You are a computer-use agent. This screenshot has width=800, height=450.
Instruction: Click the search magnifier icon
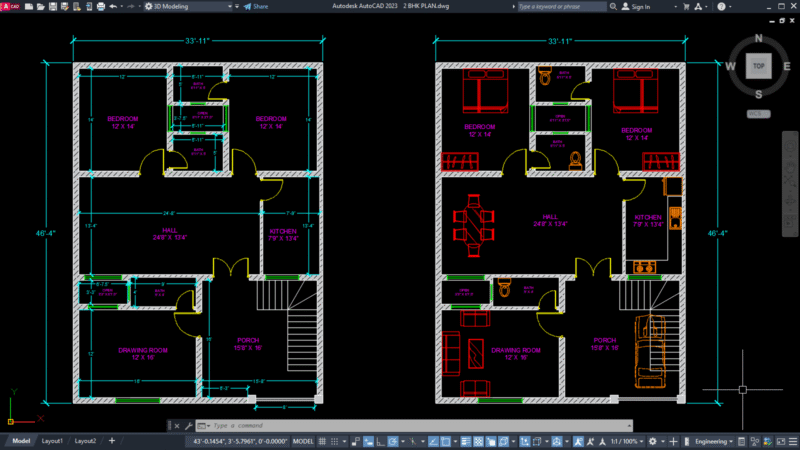pos(613,6)
